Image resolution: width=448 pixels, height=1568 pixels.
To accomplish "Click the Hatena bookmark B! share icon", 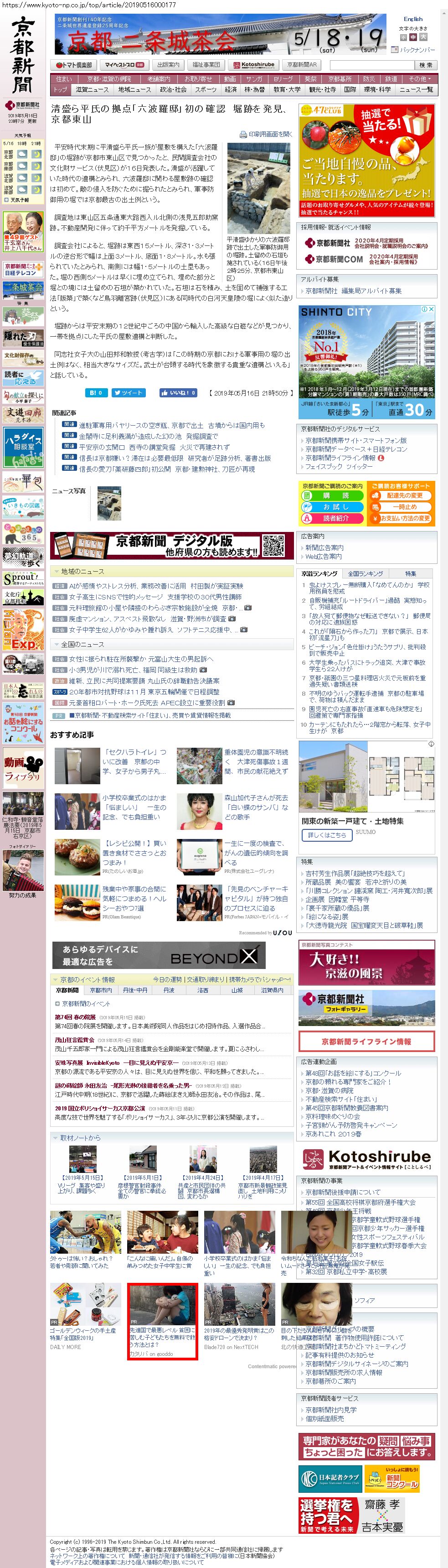I will pyautogui.click(x=97, y=393).
